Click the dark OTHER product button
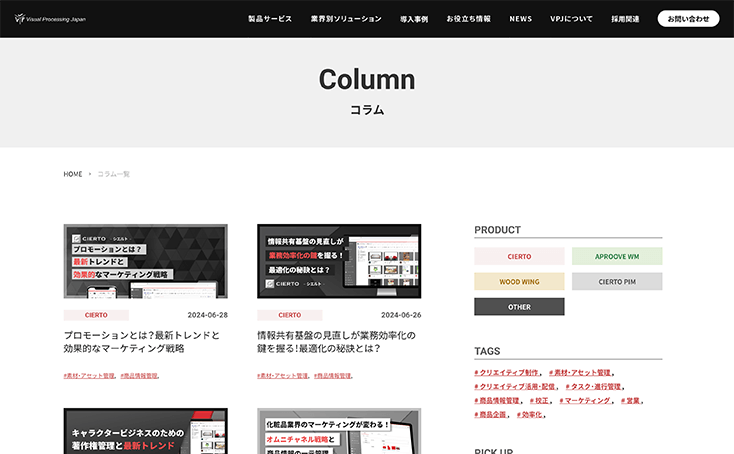Screen dimensions: 734x454 pyautogui.click(x=519, y=307)
